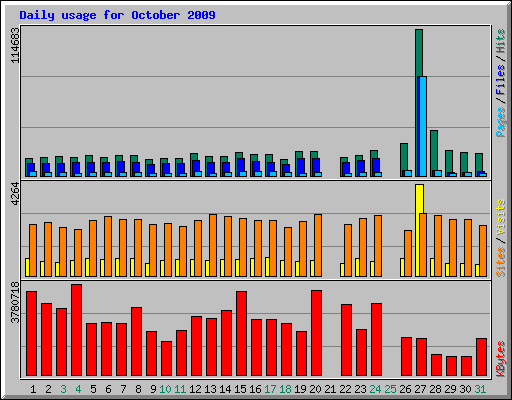Click the "Daily usage for October 2009" title

[117, 15]
